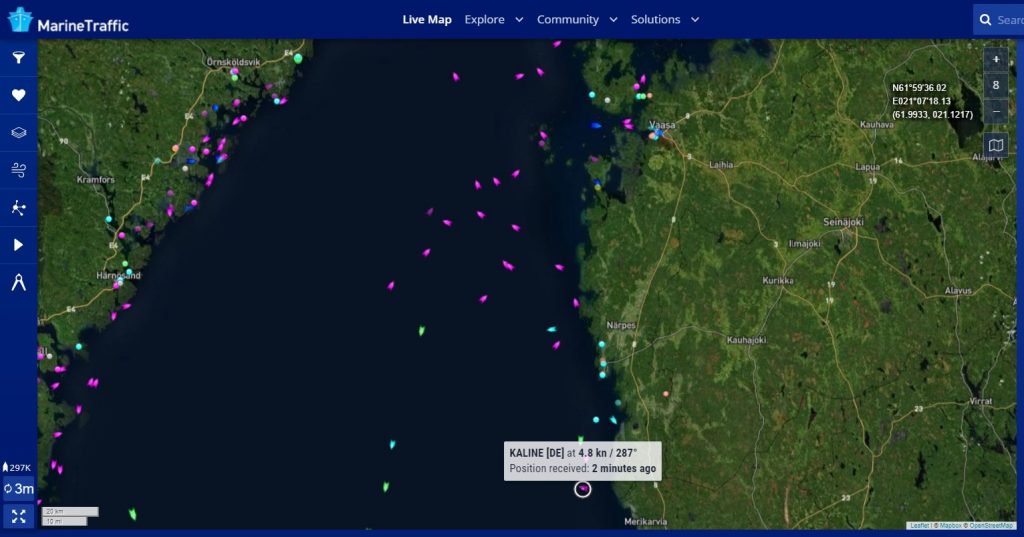Viewport: 1024px width, 537px height.
Task: Select the circled KALINE vessel marker
Action: (x=583, y=488)
